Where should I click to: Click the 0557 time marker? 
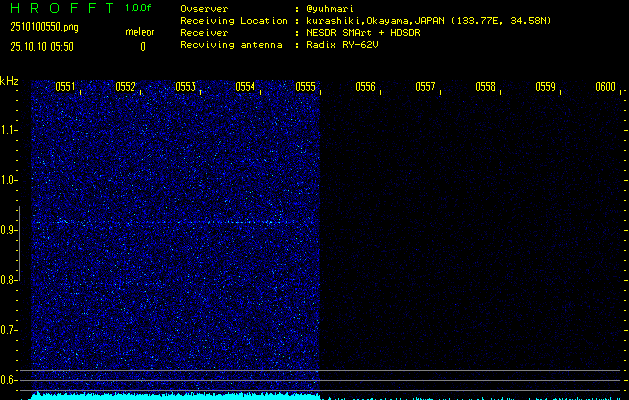[425, 87]
